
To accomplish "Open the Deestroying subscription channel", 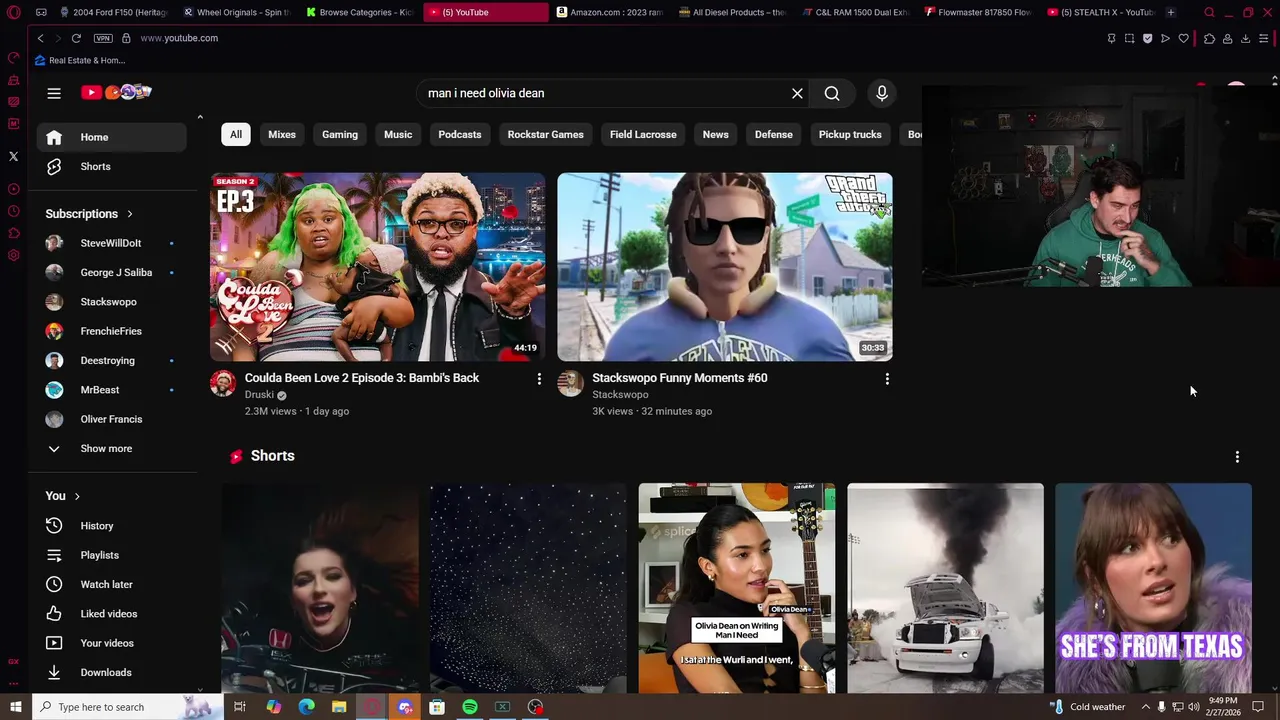I will point(112,360).
